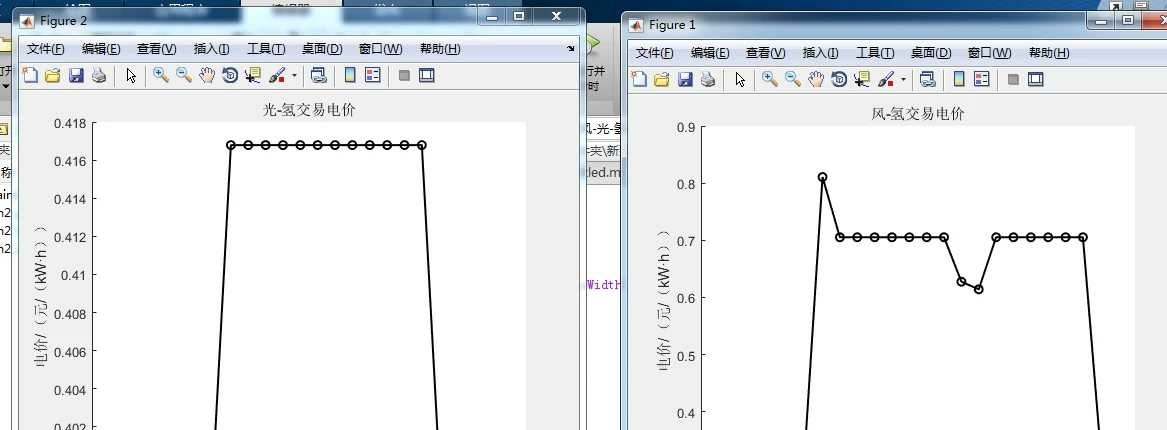
Task: Open 窗口(W) menu in Figure 2
Action: click(380, 49)
